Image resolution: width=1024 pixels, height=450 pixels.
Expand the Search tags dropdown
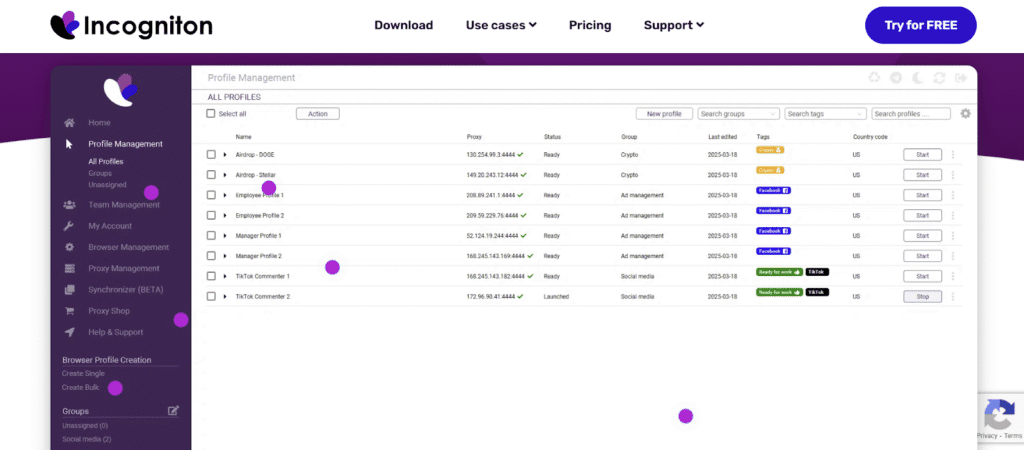click(825, 114)
